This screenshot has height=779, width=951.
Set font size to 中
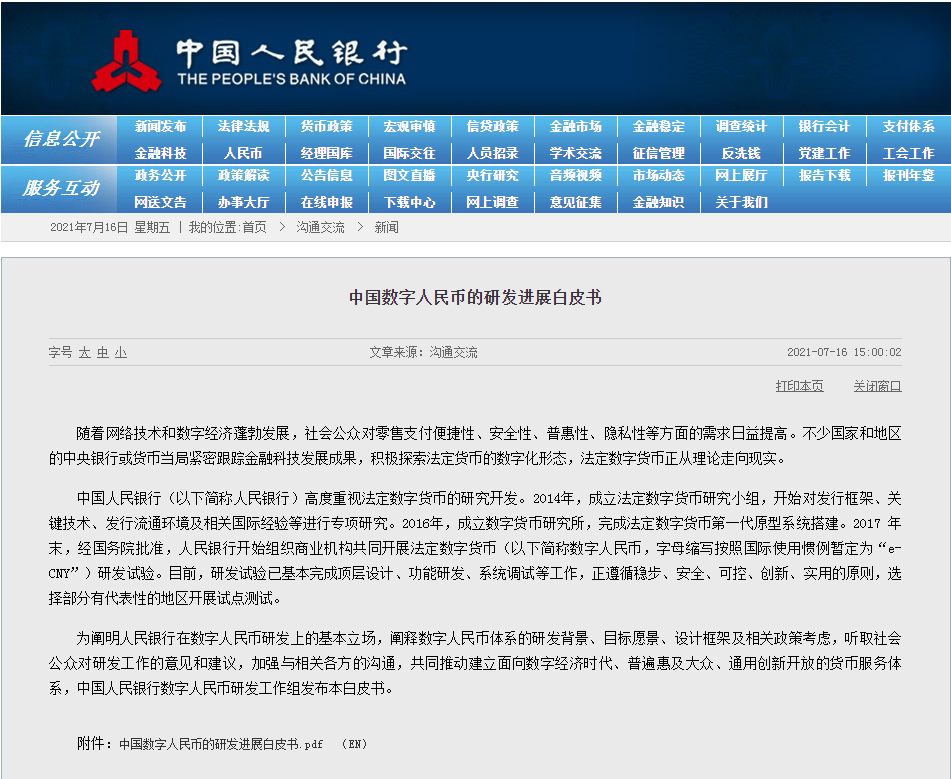click(103, 352)
